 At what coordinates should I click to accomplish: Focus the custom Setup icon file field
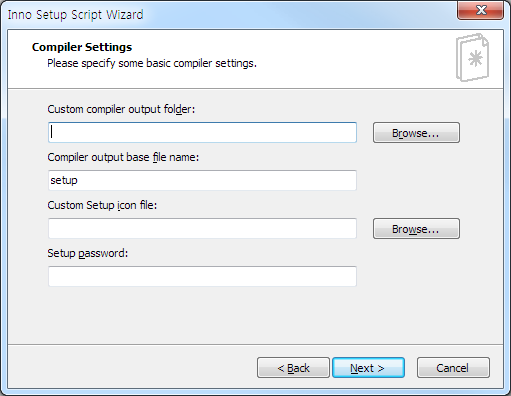click(x=202, y=229)
